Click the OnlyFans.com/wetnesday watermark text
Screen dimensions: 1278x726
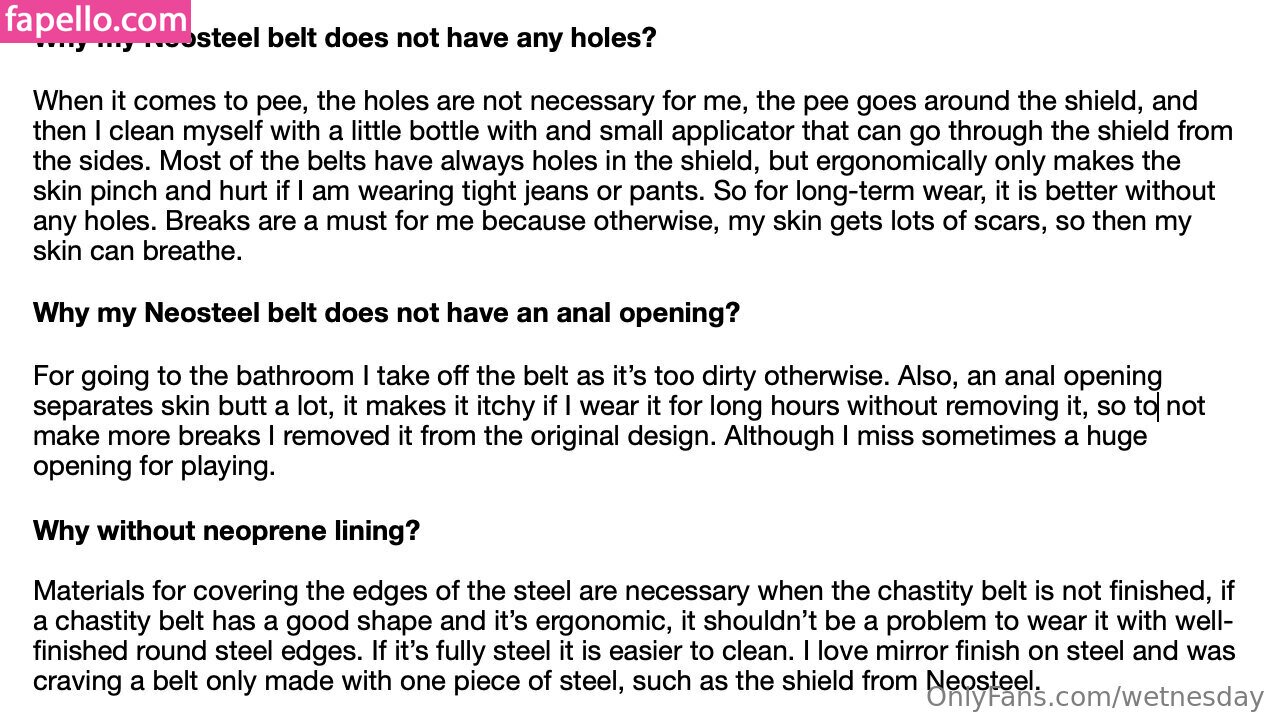(x=1095, y=697)
